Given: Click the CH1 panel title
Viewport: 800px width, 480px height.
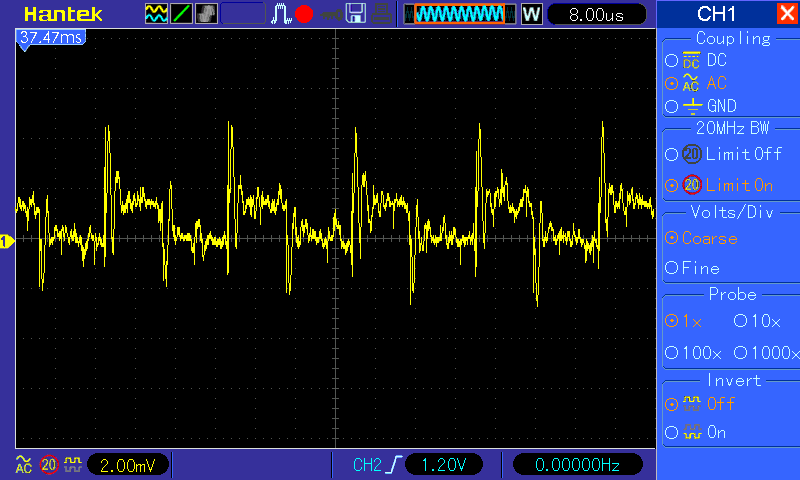Looking at the screenshot, I should (716, 14).
